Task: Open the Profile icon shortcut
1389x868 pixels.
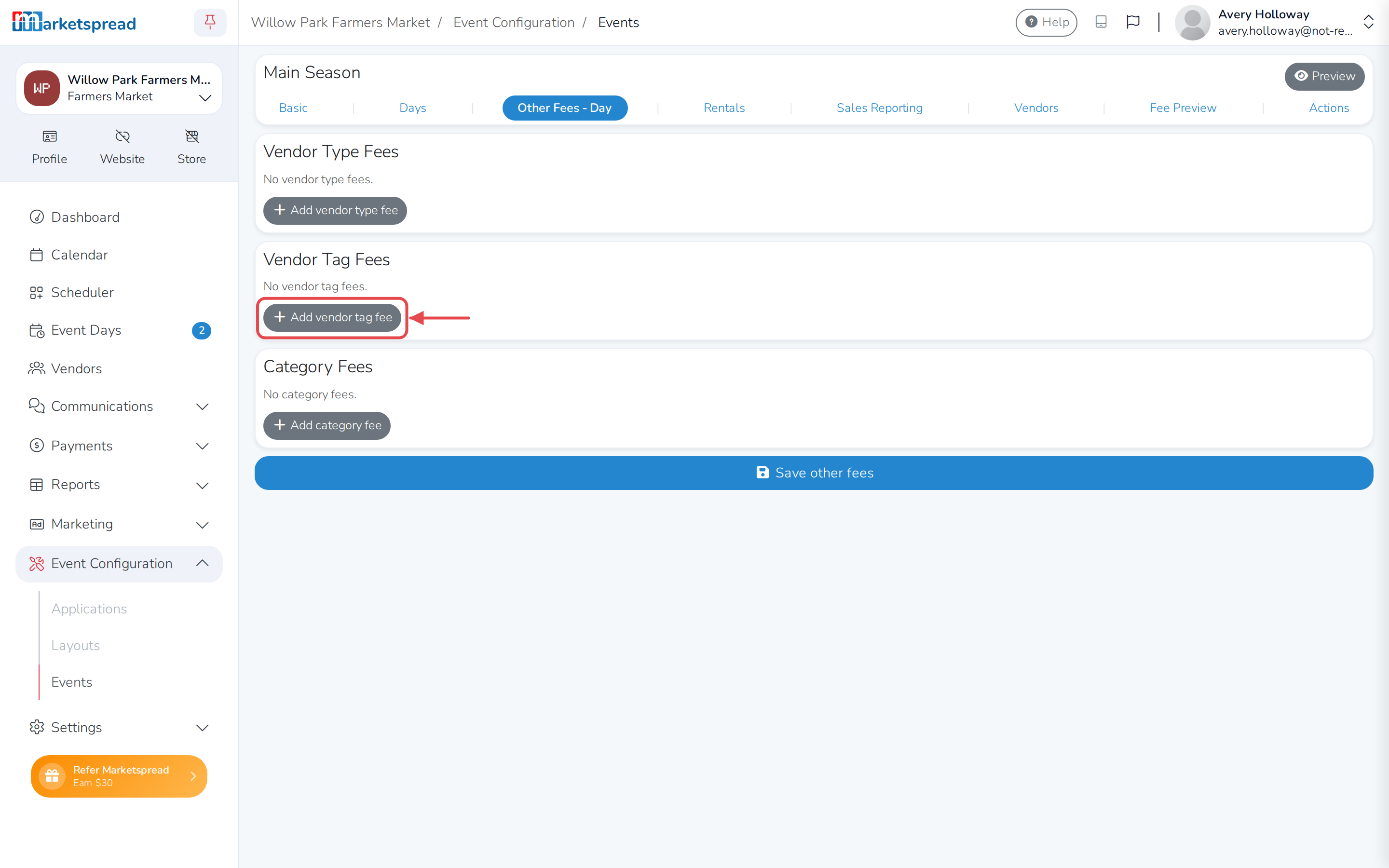Action: (x=49, y=147)
